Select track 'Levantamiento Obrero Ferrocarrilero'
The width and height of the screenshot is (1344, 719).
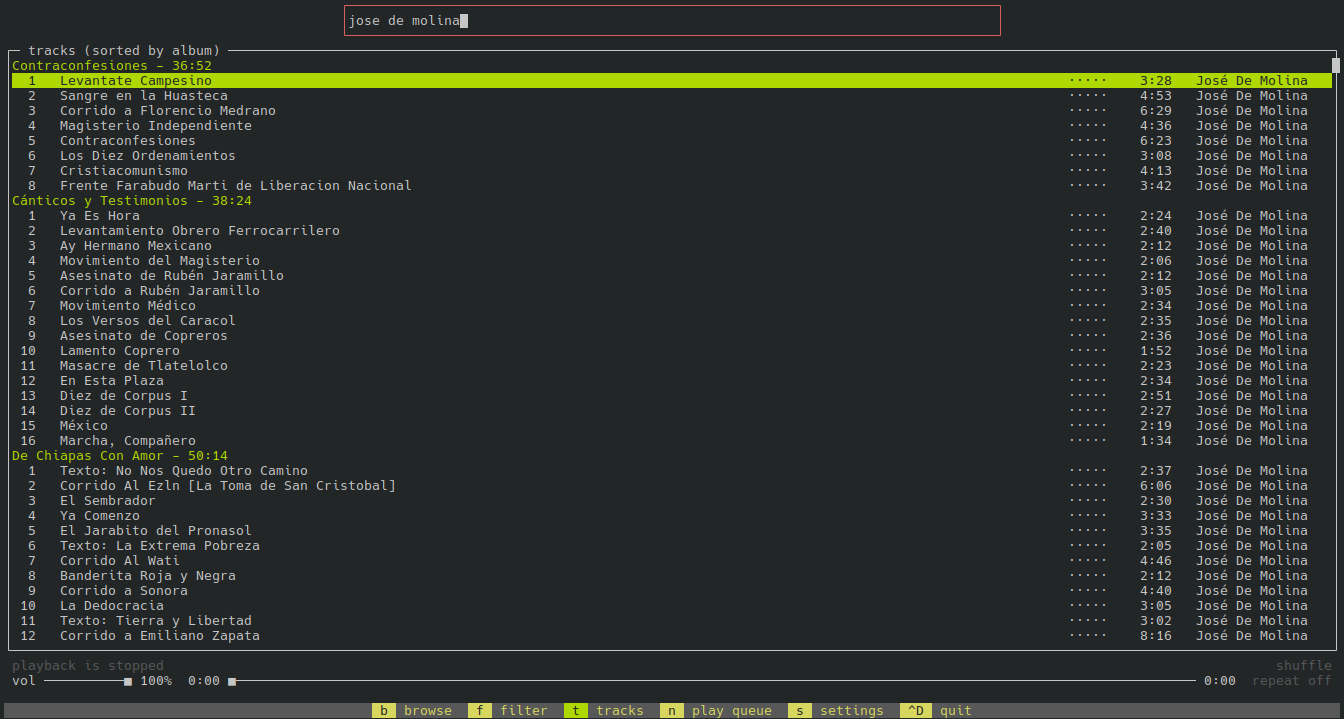[x=672, y=231]
